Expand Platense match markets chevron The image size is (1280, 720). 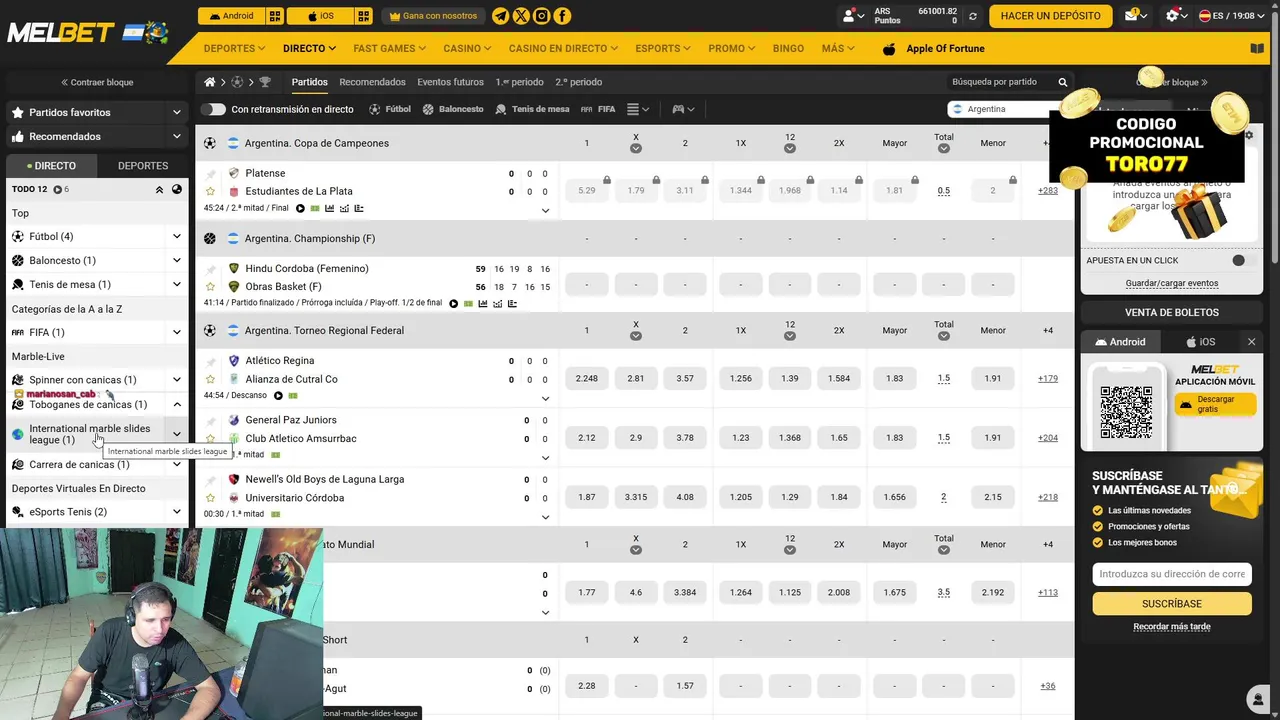coord(545,211)
